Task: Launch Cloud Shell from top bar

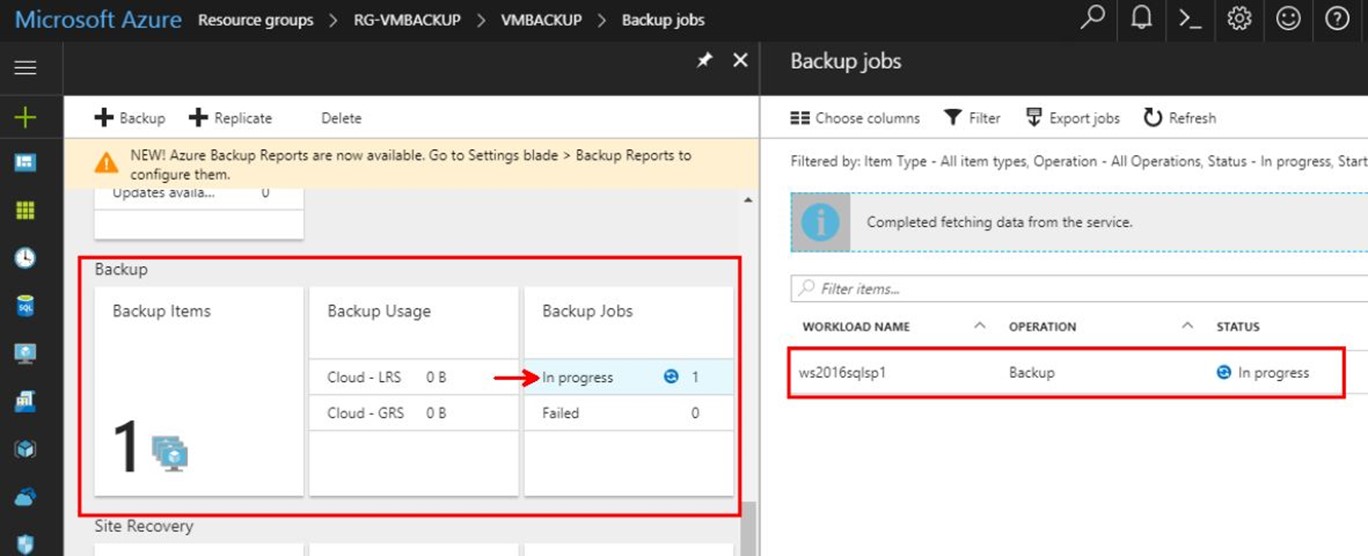Action: [1190, 18]
